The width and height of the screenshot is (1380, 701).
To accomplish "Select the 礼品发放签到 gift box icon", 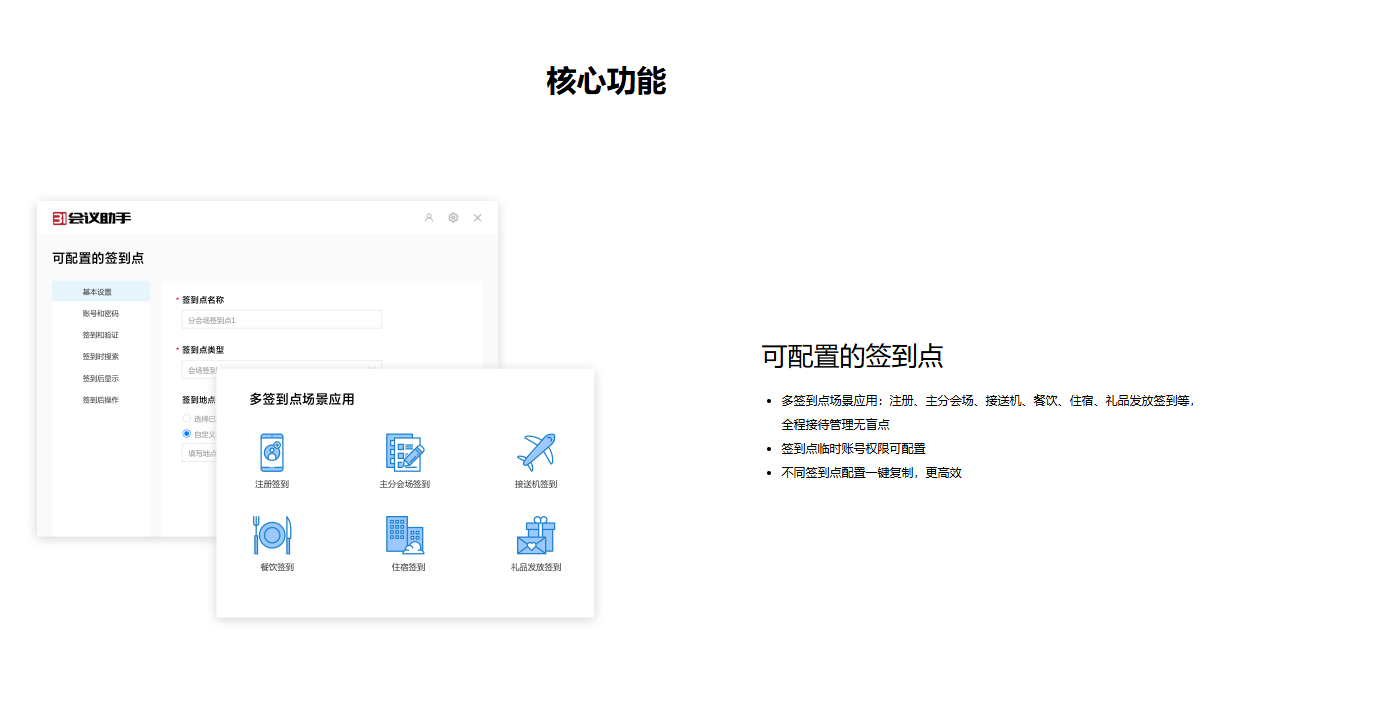I will pyautogui.click(x=536, y=535).
